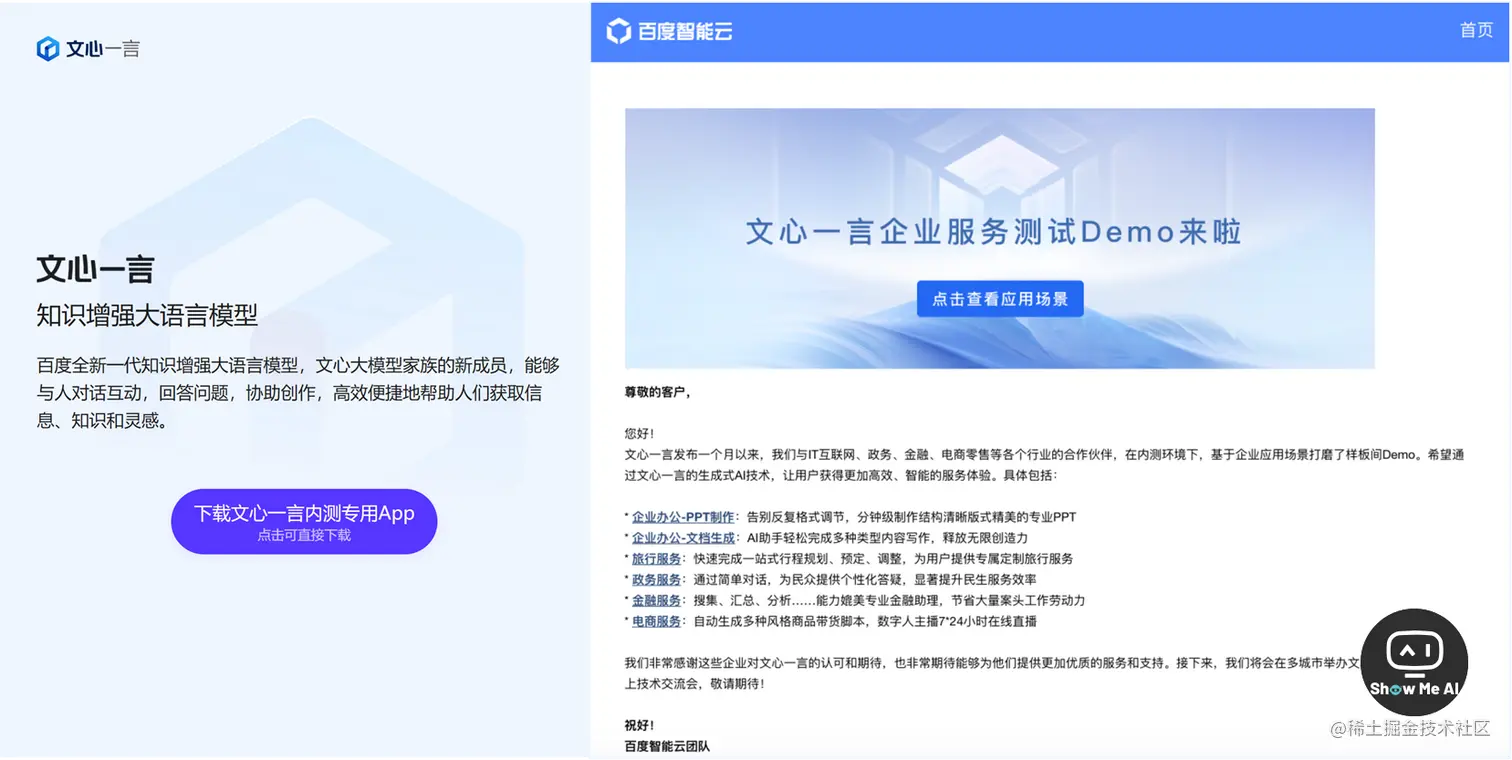Image resolution: width=1512 pixels, height=760 pixels.
Task: Click the 百度智能云团队 signature text
Action: point(667,746)
